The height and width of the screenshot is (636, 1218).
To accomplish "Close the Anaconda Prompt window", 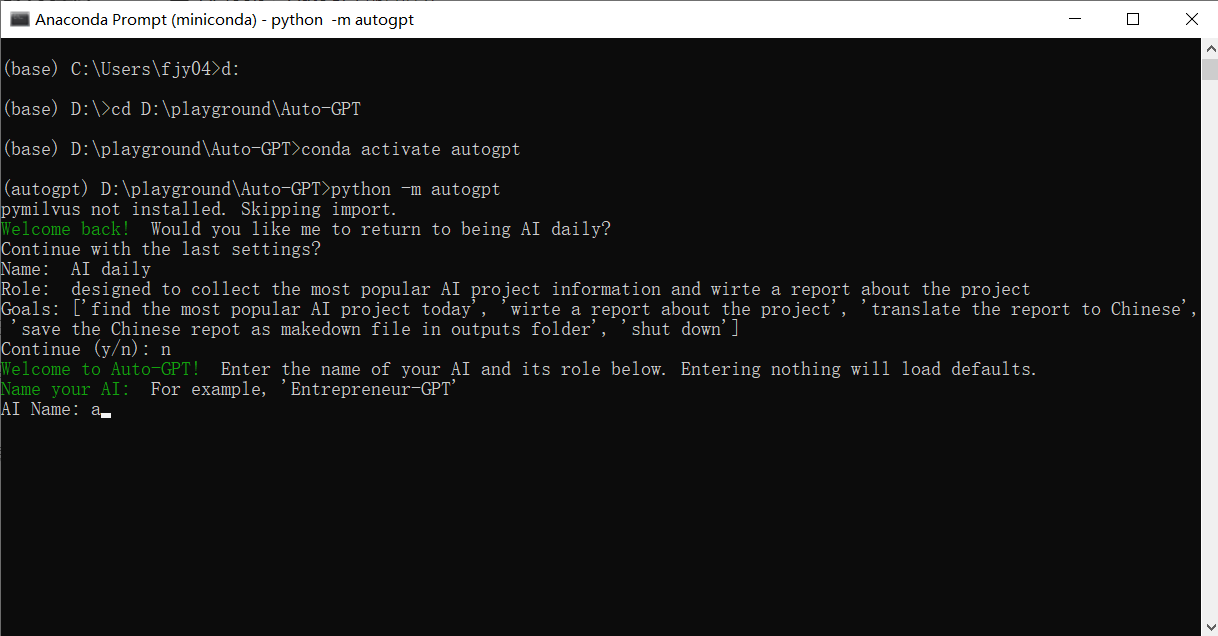I will point(1190,19).
